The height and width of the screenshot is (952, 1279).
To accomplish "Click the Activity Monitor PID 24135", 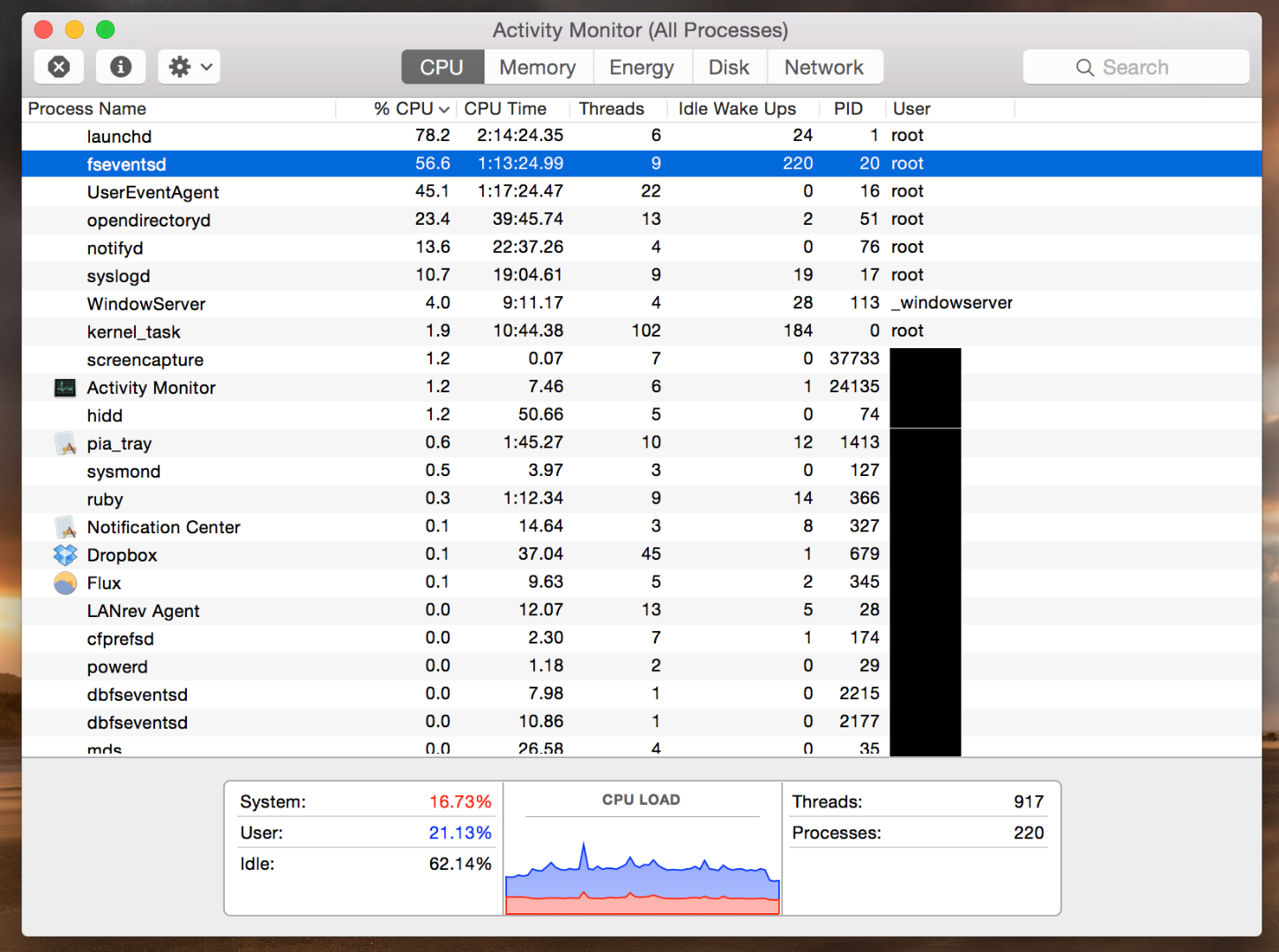I will [854, 387].
